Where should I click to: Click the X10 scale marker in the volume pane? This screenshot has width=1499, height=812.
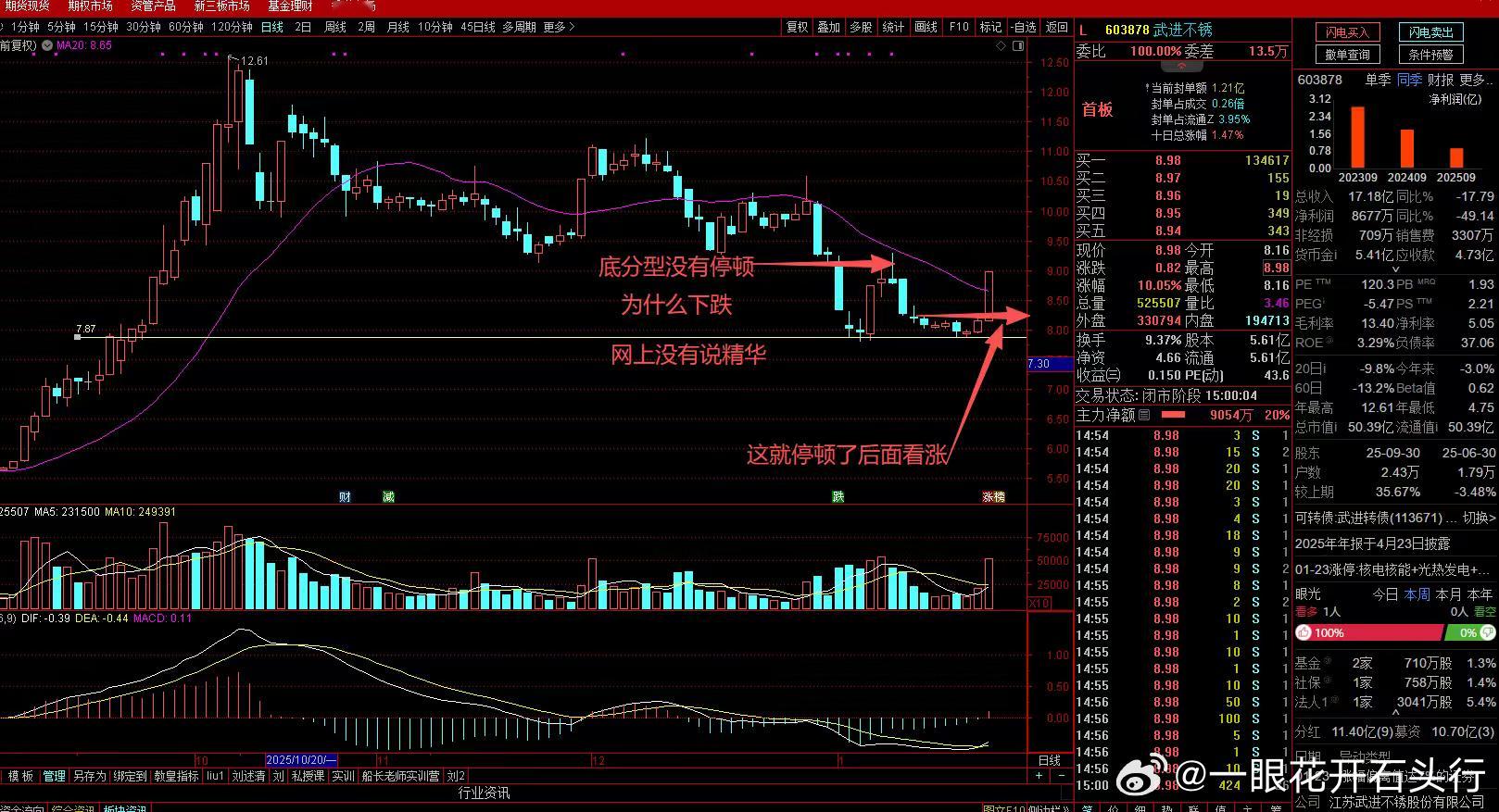click(1040, 604)
